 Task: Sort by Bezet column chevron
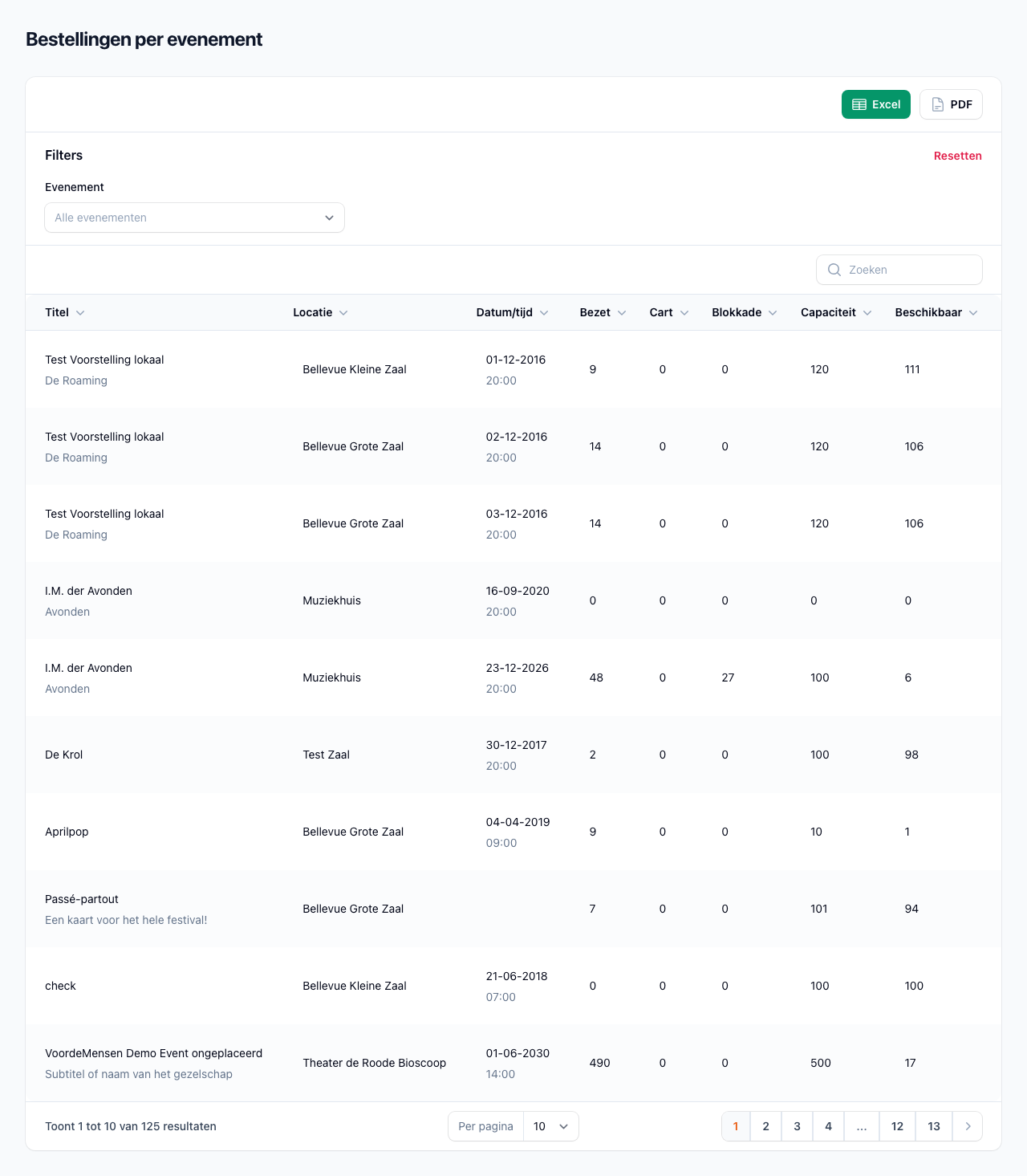coord(622,313)
